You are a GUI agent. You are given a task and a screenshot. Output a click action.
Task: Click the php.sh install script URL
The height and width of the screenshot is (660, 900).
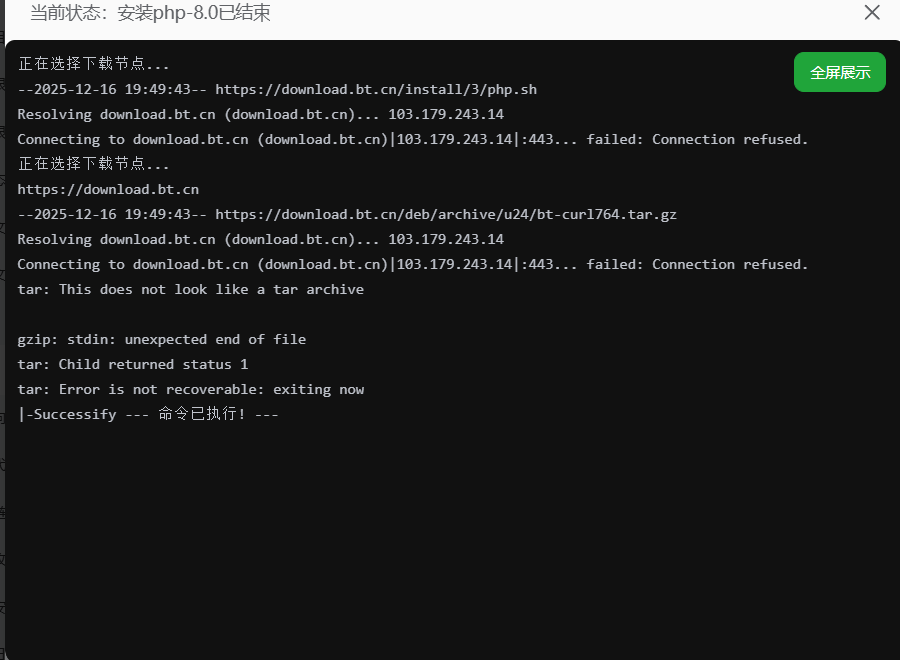click(x=376, y=89)
